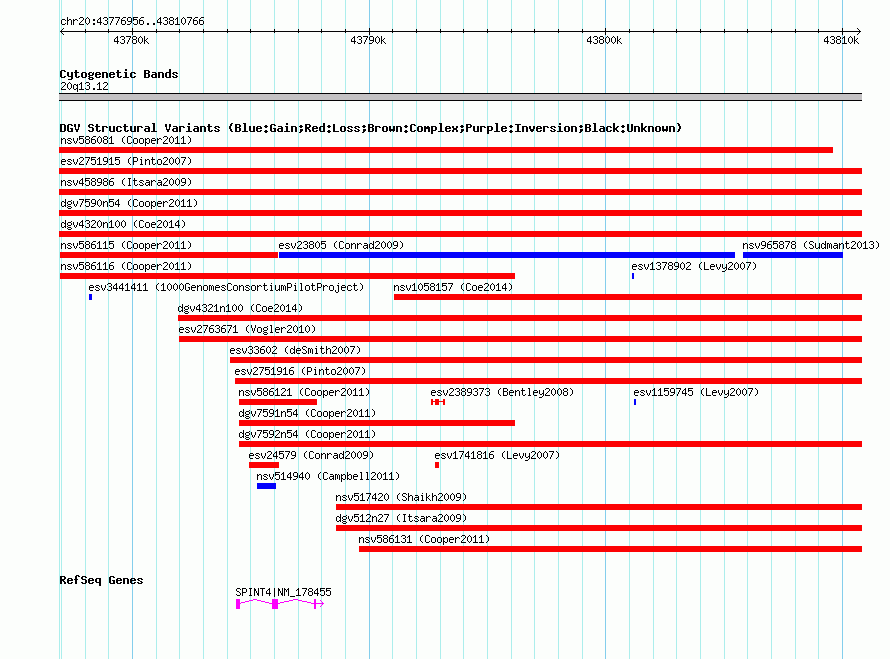Click the 43800k ruler position marker
This screenshot has width=890, height=659.
(x=604, y=40)
